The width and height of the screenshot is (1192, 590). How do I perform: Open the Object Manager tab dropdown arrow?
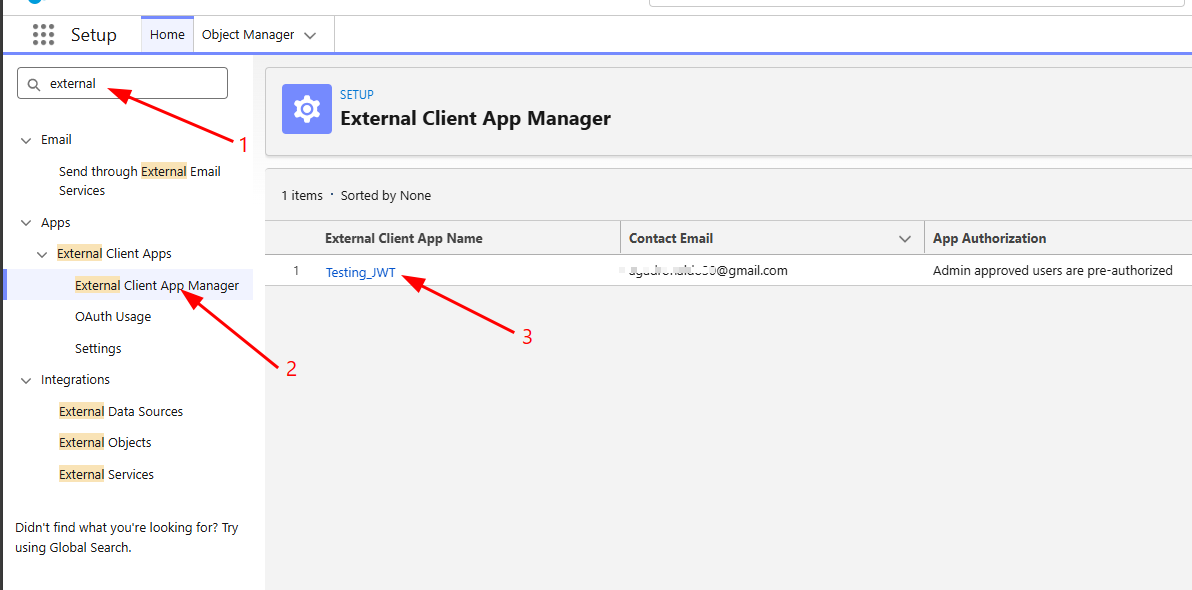310,35
